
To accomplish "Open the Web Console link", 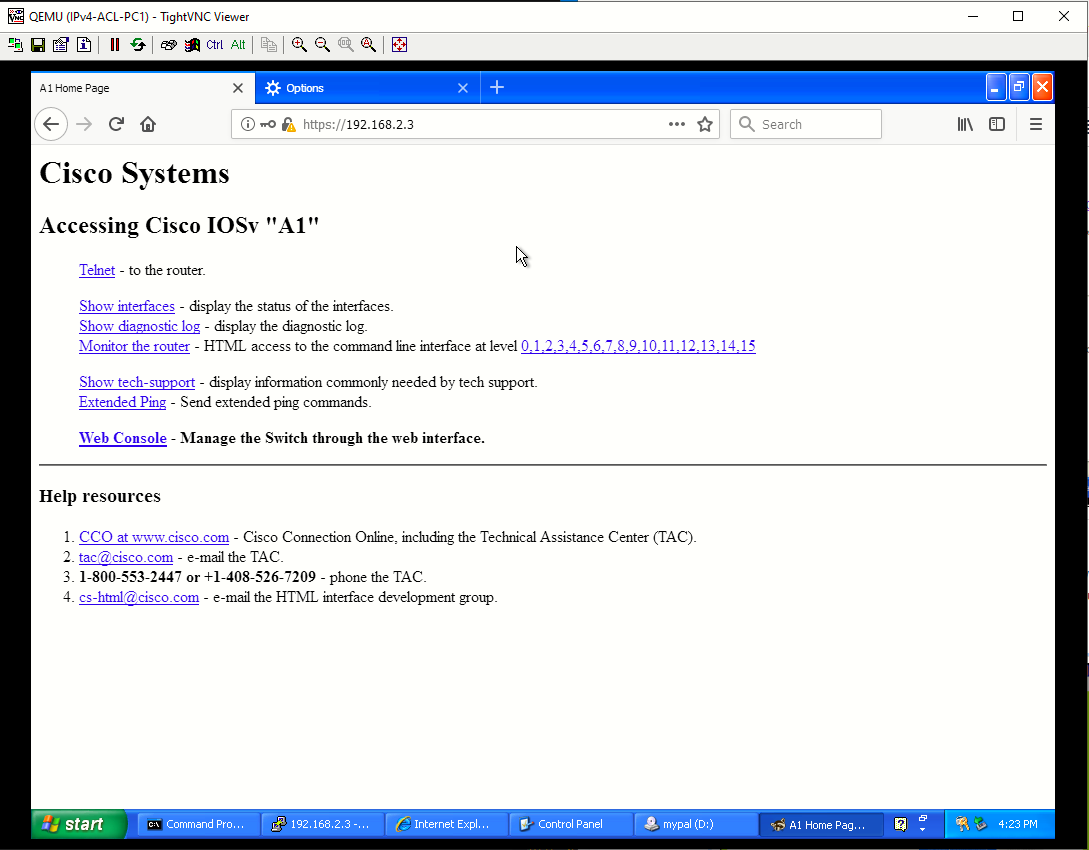I will coord(123,438).
